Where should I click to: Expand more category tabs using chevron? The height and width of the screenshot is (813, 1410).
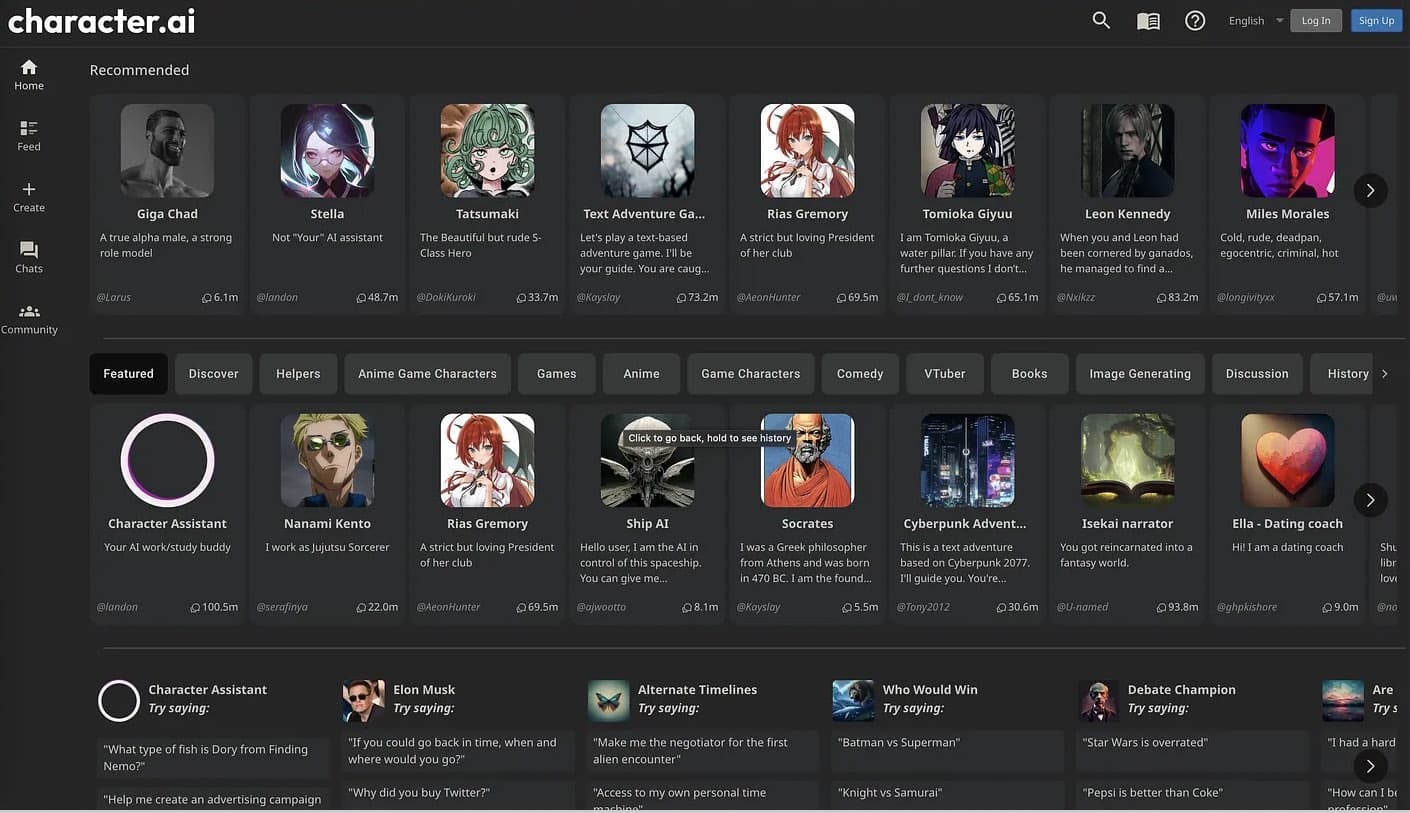point(1385,373)
